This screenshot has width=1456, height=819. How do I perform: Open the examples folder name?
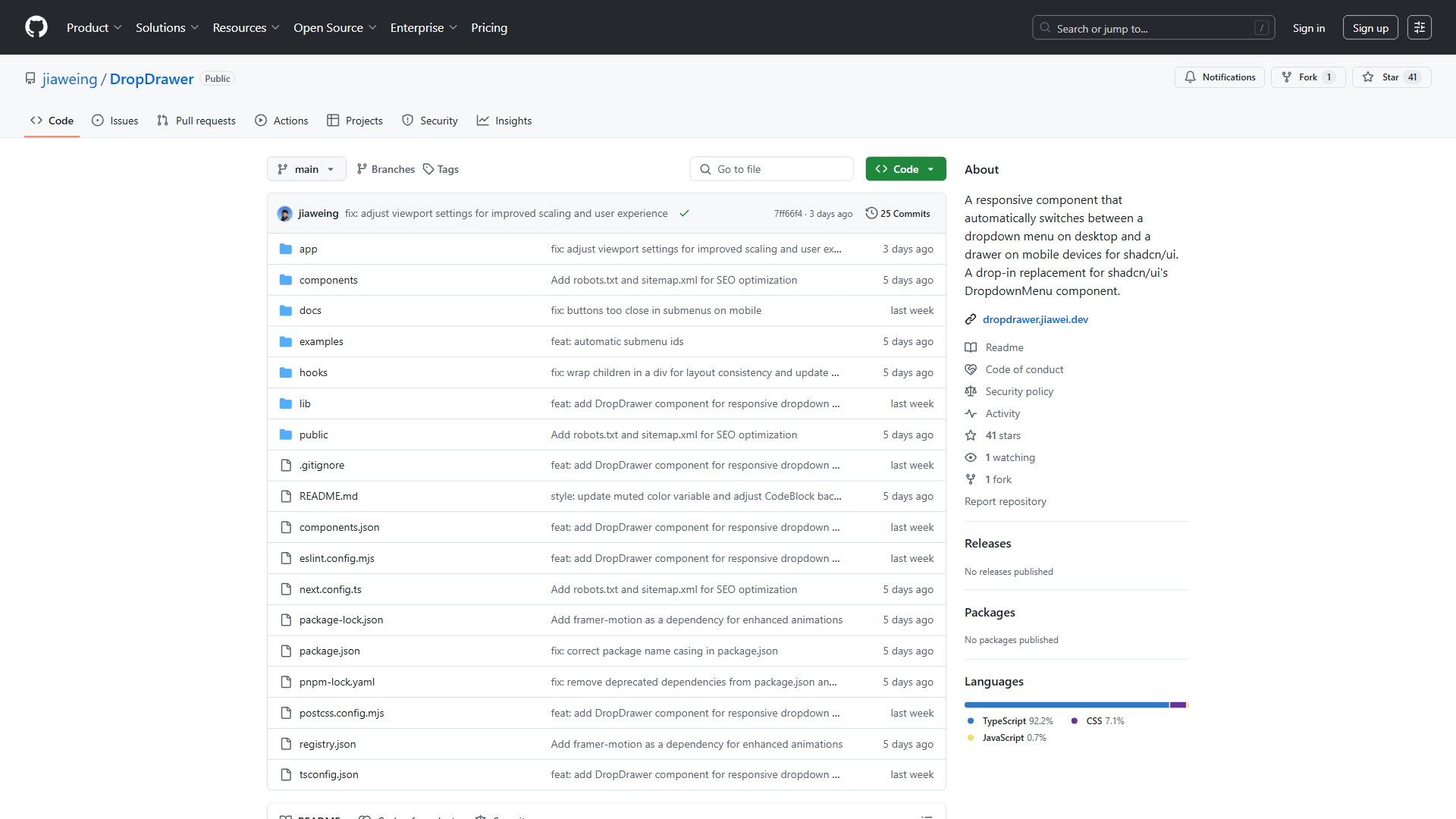(322, 341)
